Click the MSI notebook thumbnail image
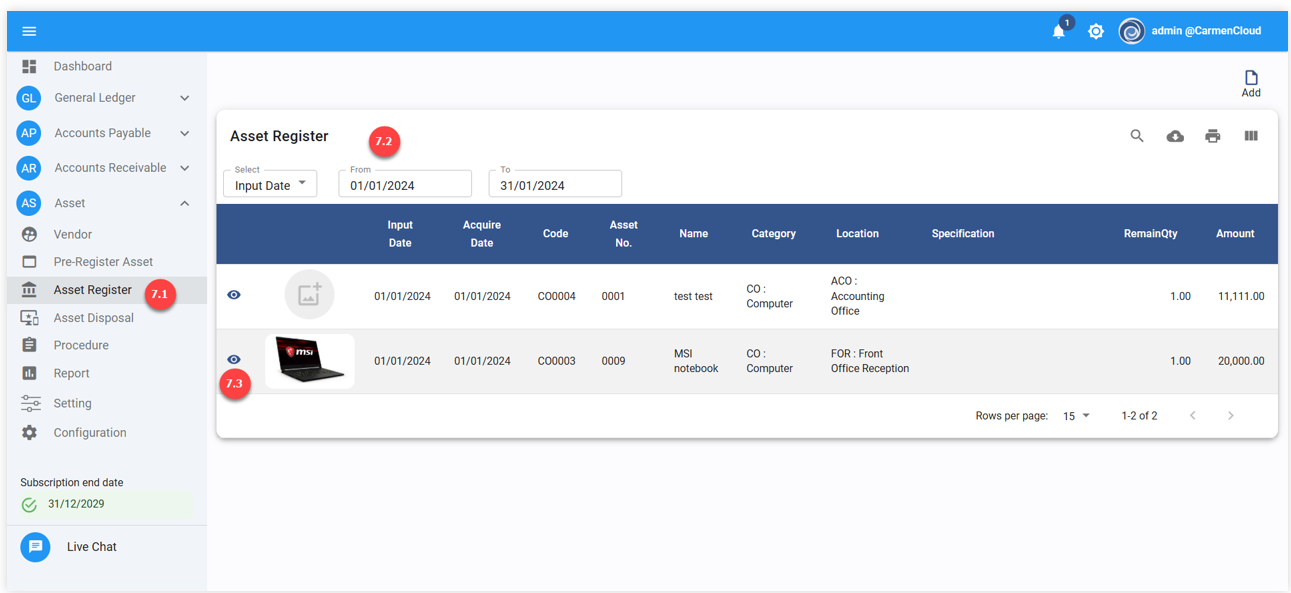Screen dimensions: 1291x593 tap(310, 361)
